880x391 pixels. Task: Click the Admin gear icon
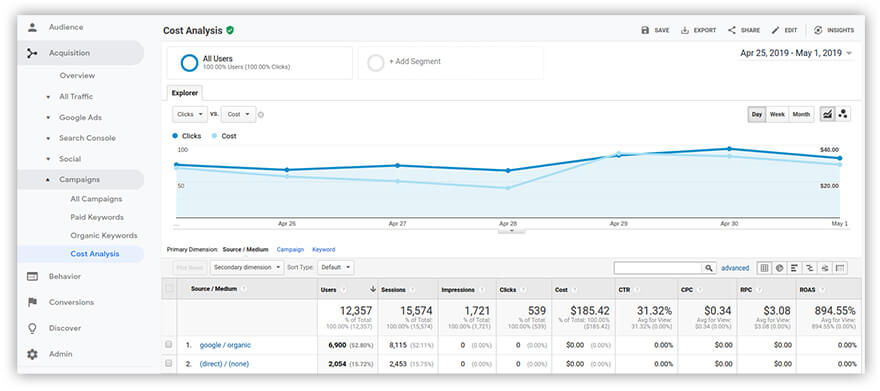tap(32, 355)
